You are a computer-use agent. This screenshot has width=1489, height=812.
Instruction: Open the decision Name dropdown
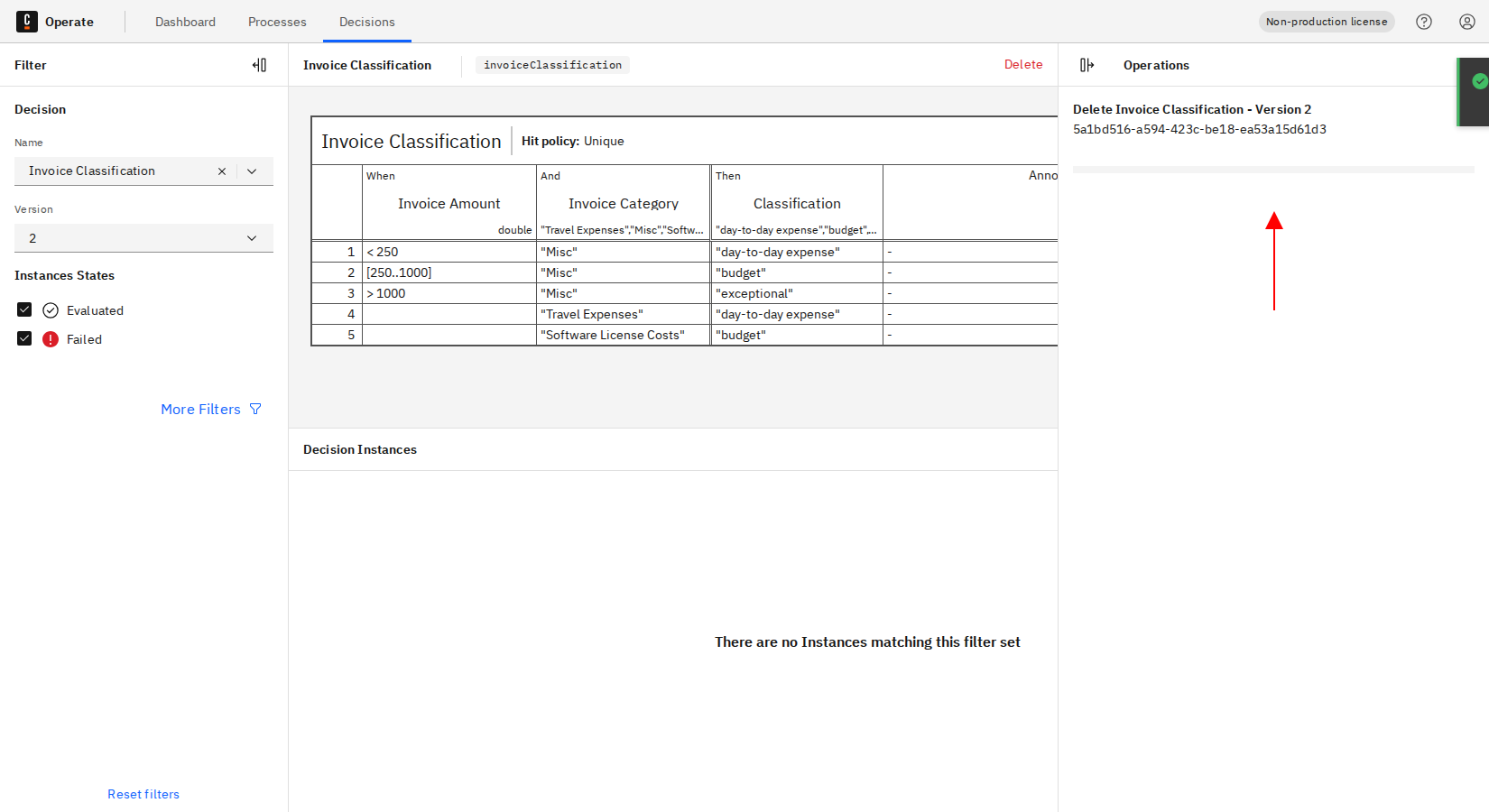click(252, 171)
